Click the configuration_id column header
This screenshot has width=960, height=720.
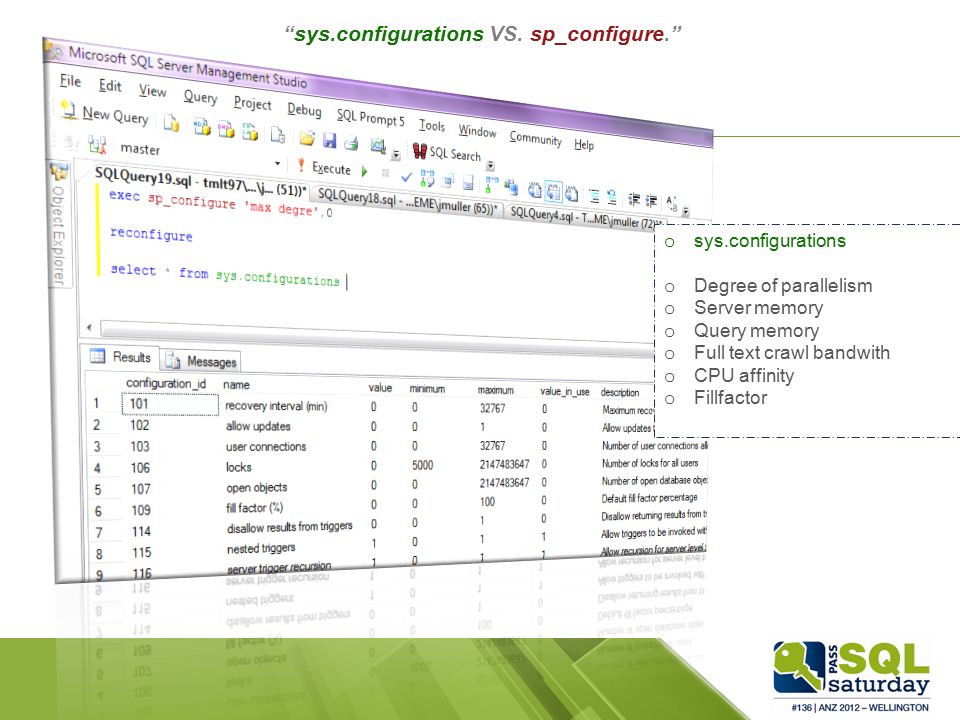pos(165,383)
